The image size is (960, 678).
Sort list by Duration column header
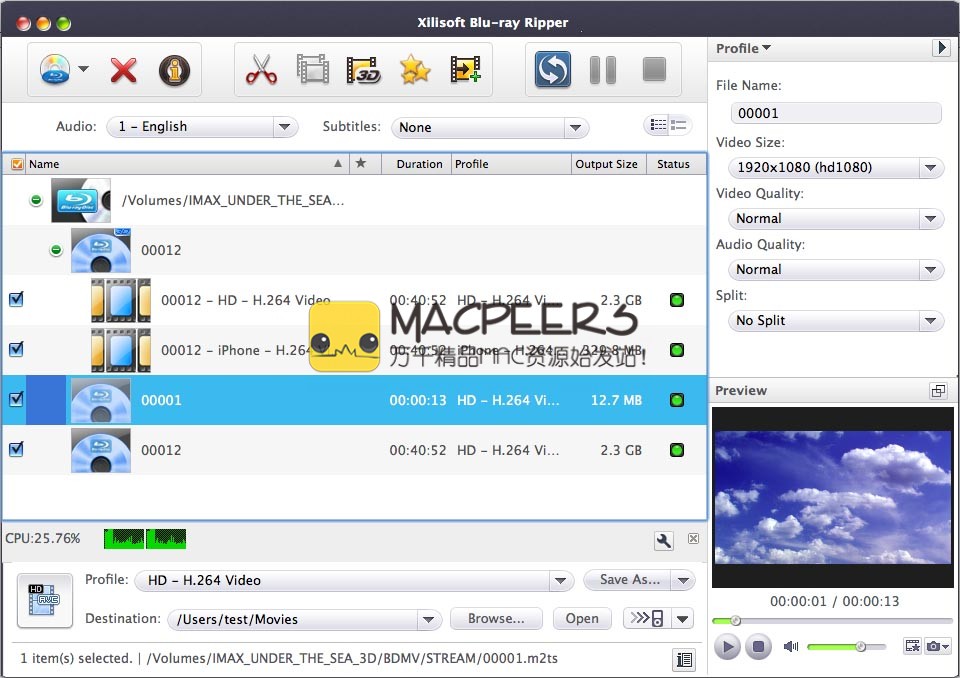pos(419,164)
